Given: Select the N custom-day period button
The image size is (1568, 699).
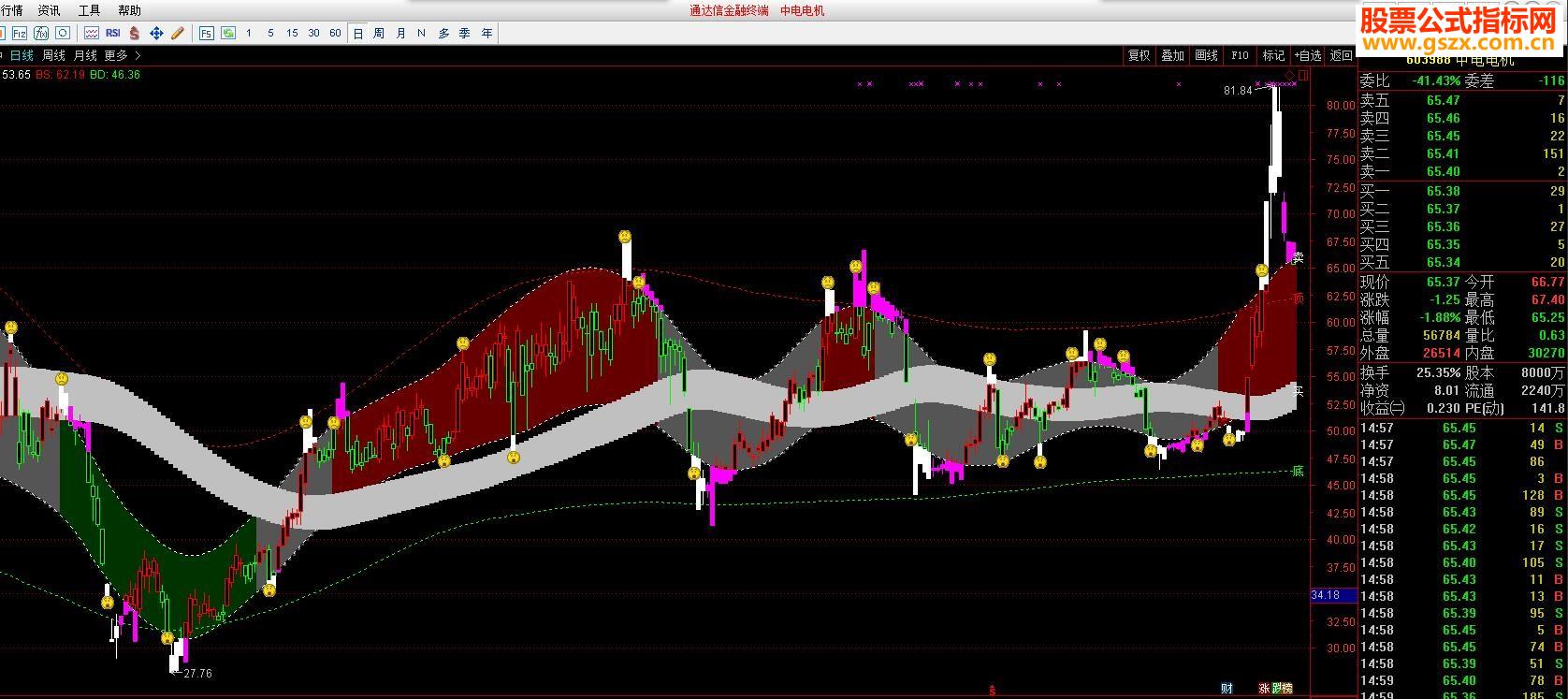Looking at the screenshot, I should pos(421,33).
